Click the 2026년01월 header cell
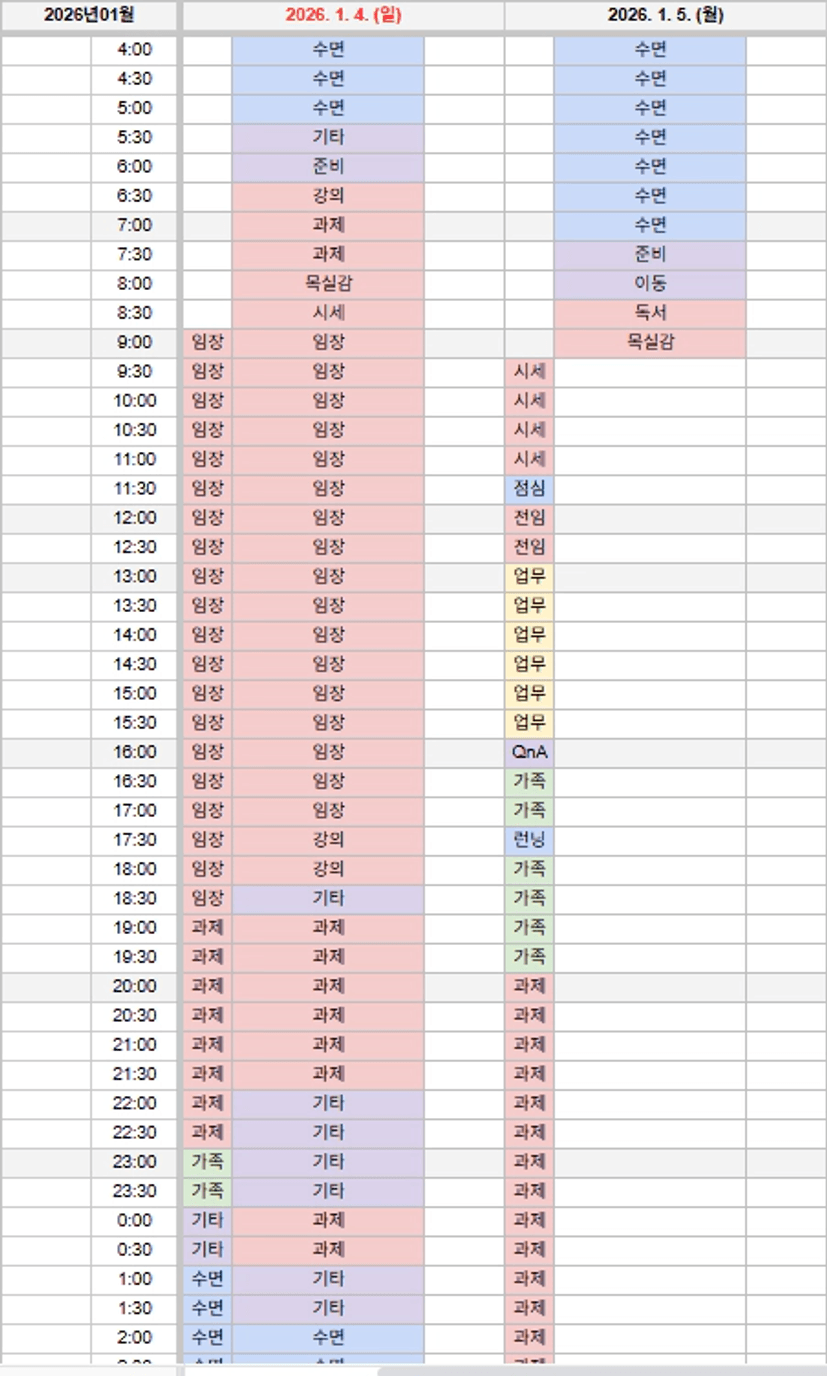Viewport: 827px width, 1376px height. click(89, 15)
